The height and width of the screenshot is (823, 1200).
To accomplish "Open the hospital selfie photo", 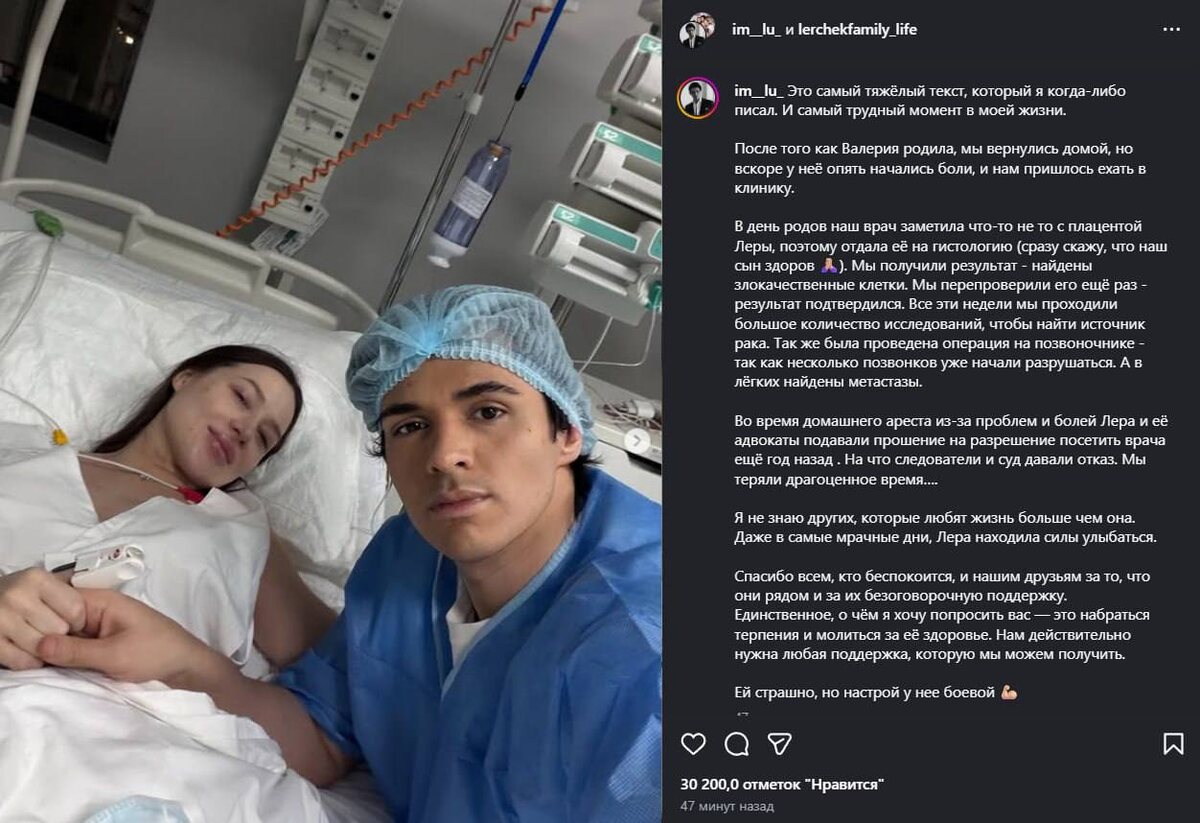I will tap(330, 411).
